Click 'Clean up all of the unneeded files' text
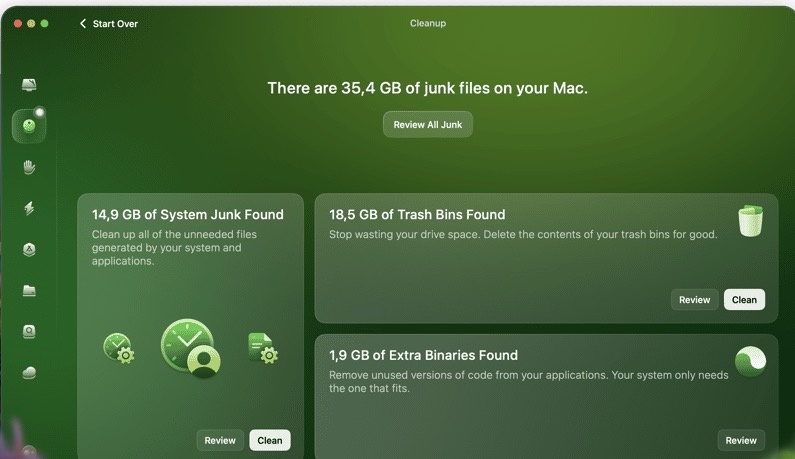795x459 pixels. click(x=174, y=248)
